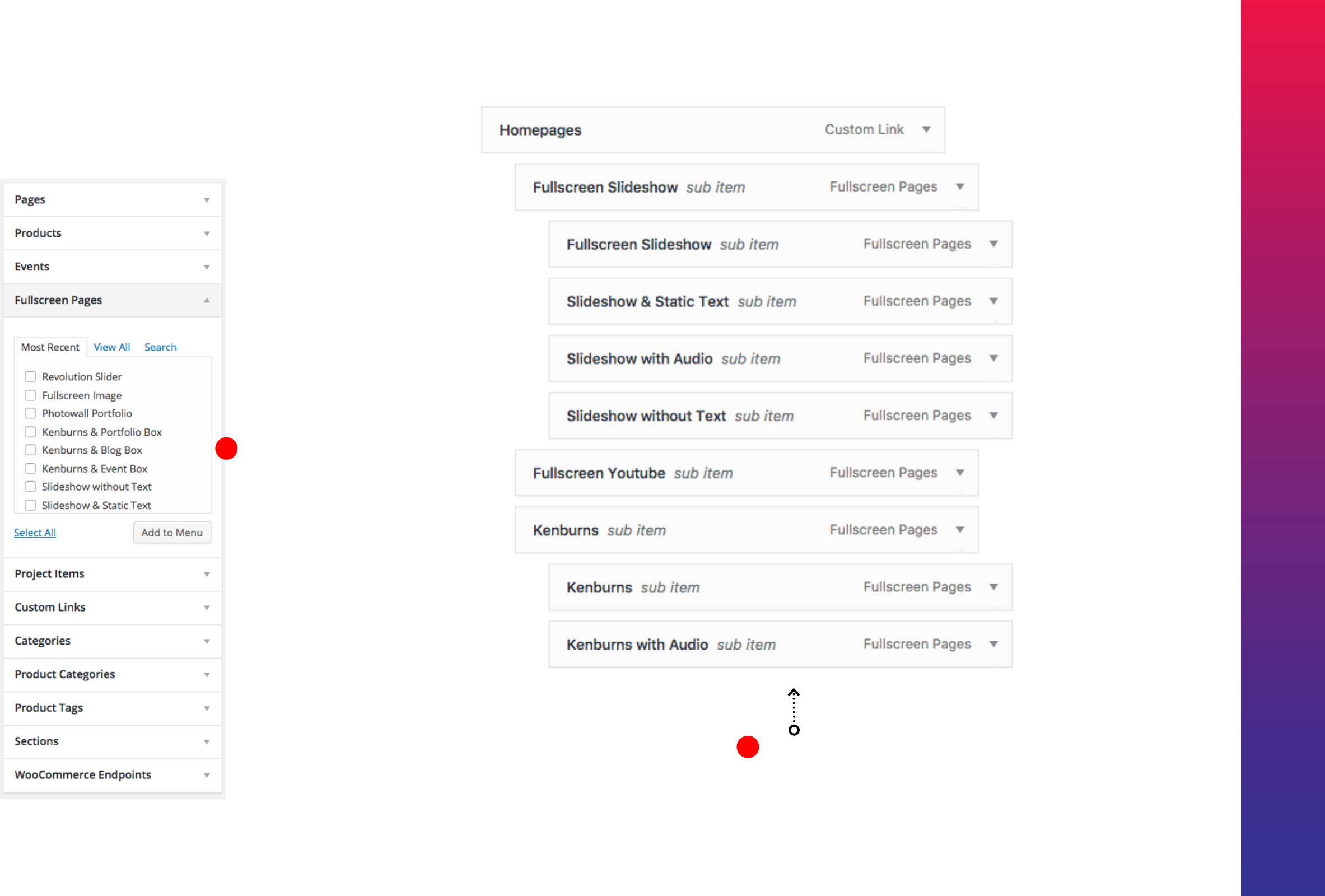Expand Slideshow with Audio item arrow

[993, 358]
